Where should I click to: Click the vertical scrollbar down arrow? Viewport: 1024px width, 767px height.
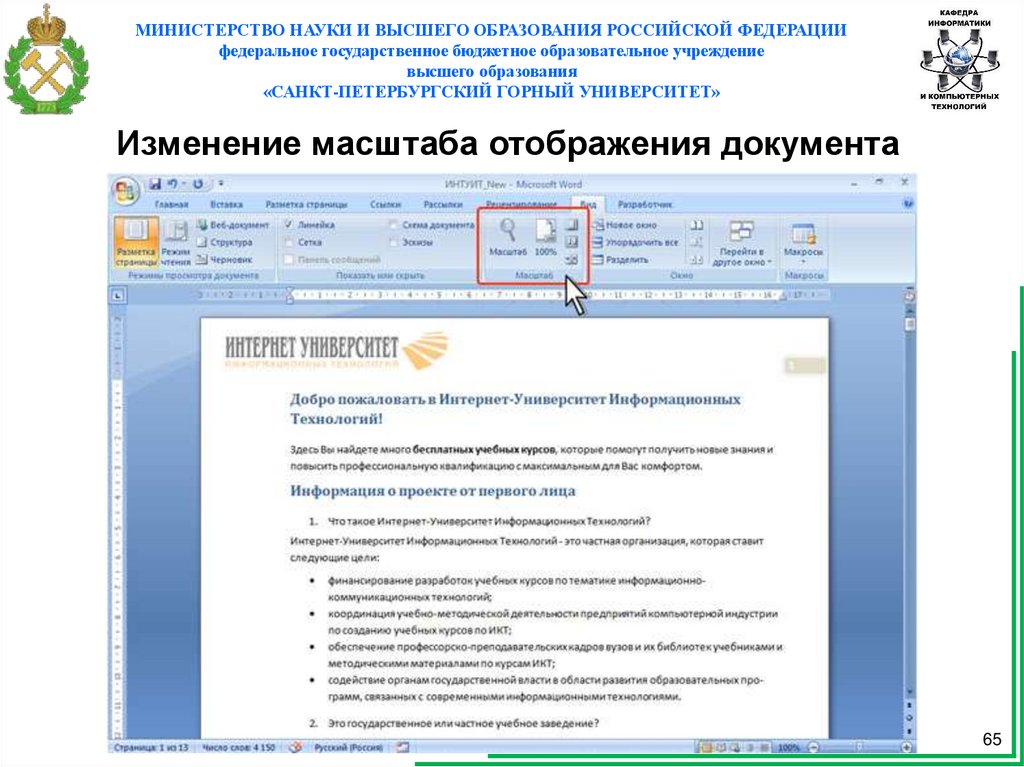pos(908,694)
